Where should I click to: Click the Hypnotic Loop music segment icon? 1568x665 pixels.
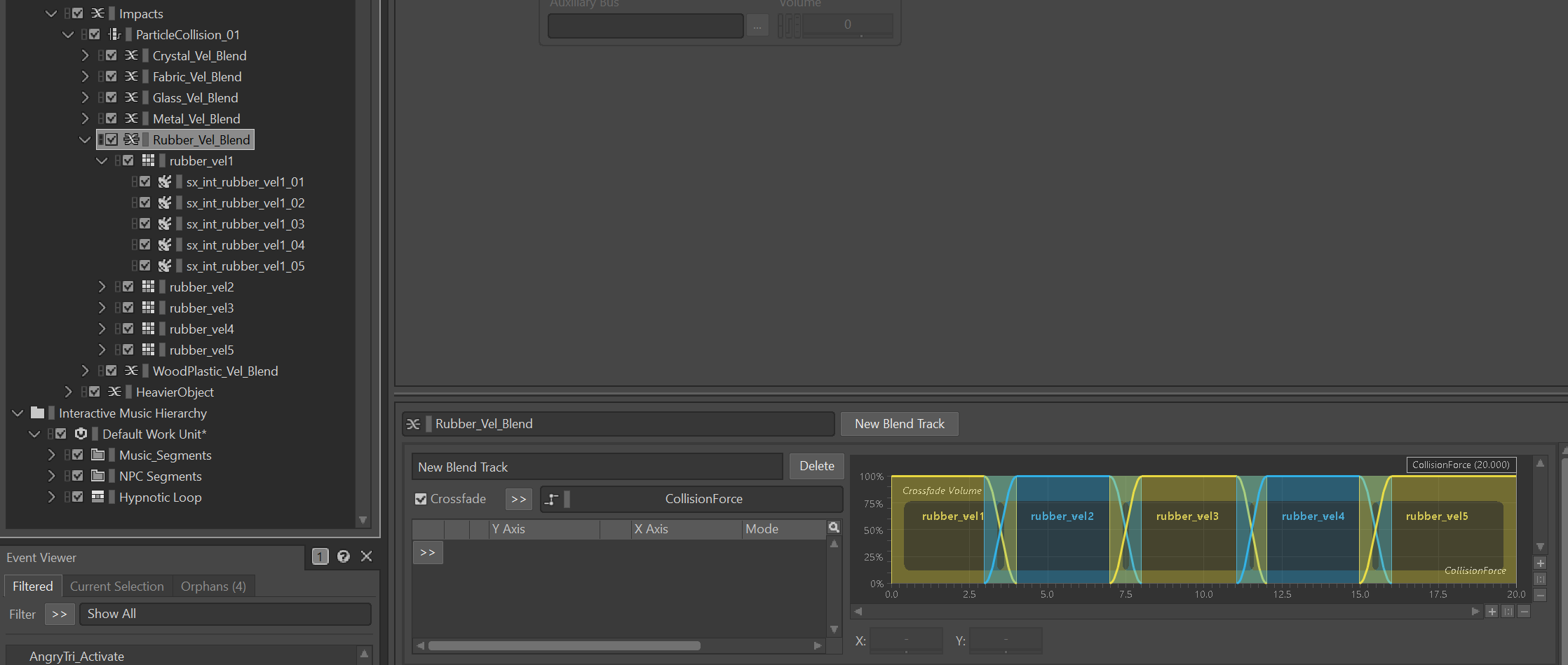[x=97, y=497]
